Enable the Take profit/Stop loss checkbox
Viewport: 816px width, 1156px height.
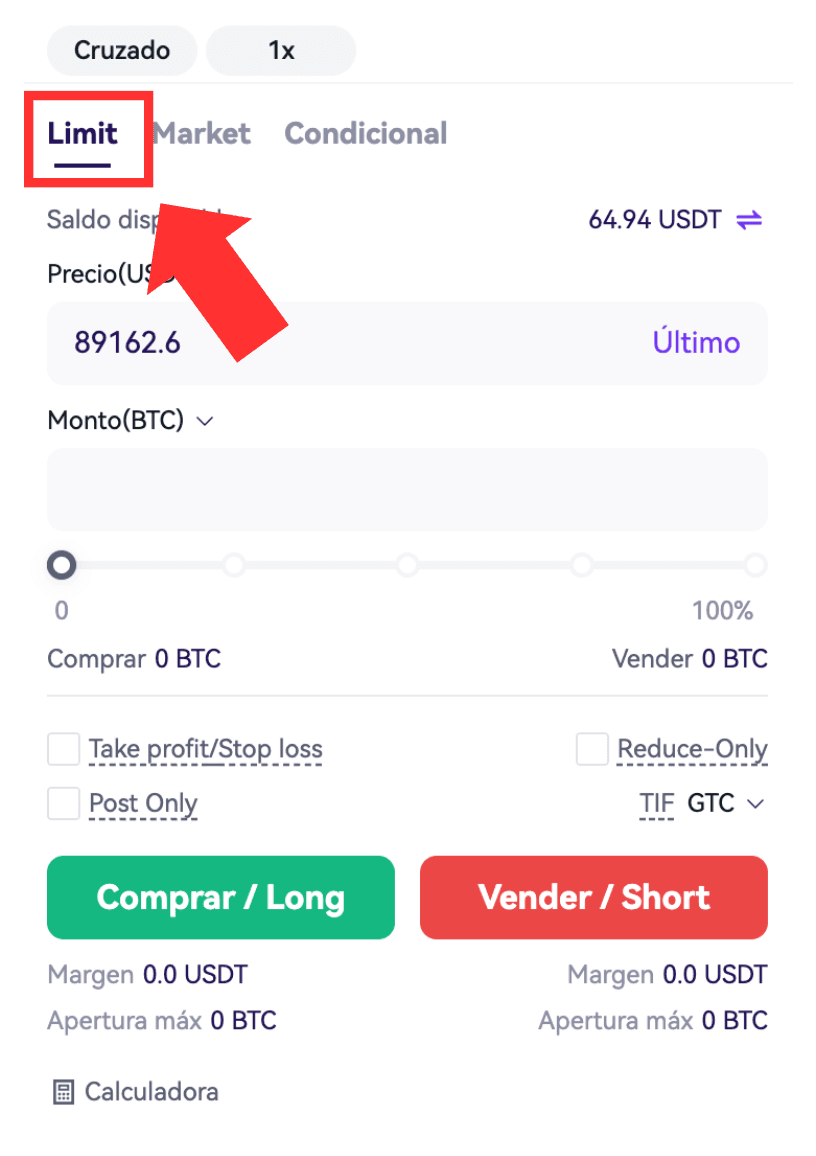63,749
